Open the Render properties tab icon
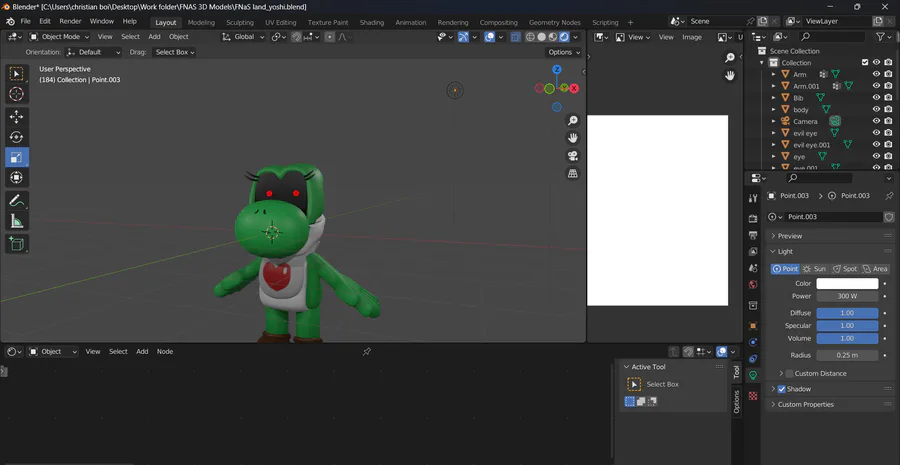 point(753,219)
